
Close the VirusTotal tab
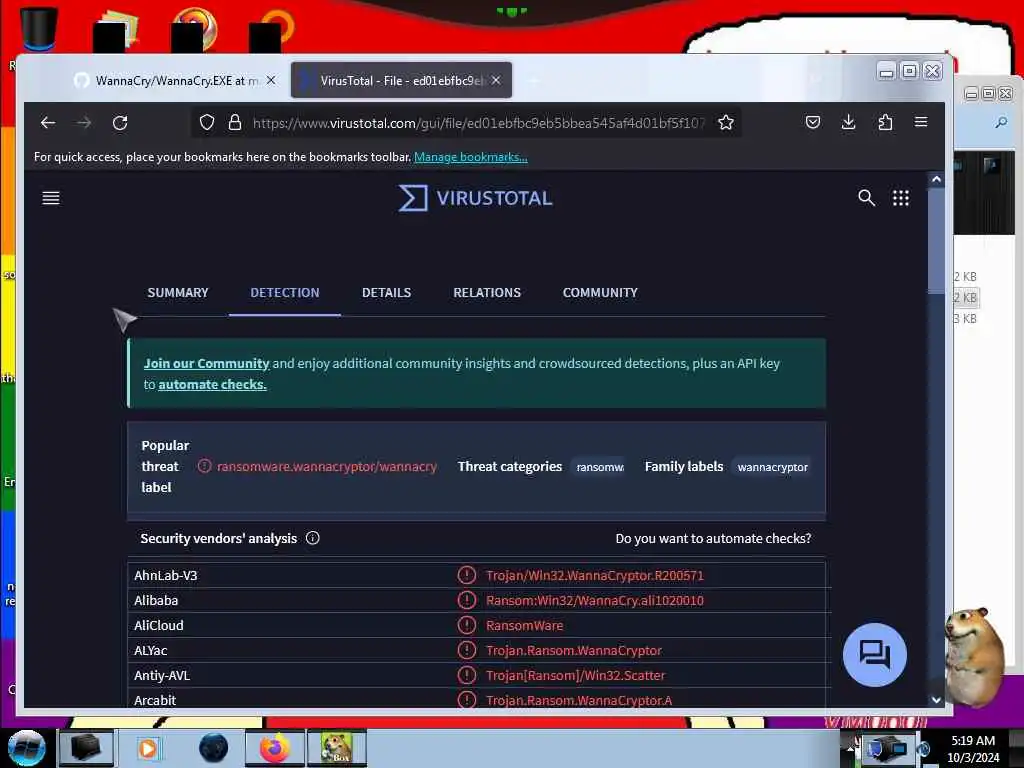(496, 80)
